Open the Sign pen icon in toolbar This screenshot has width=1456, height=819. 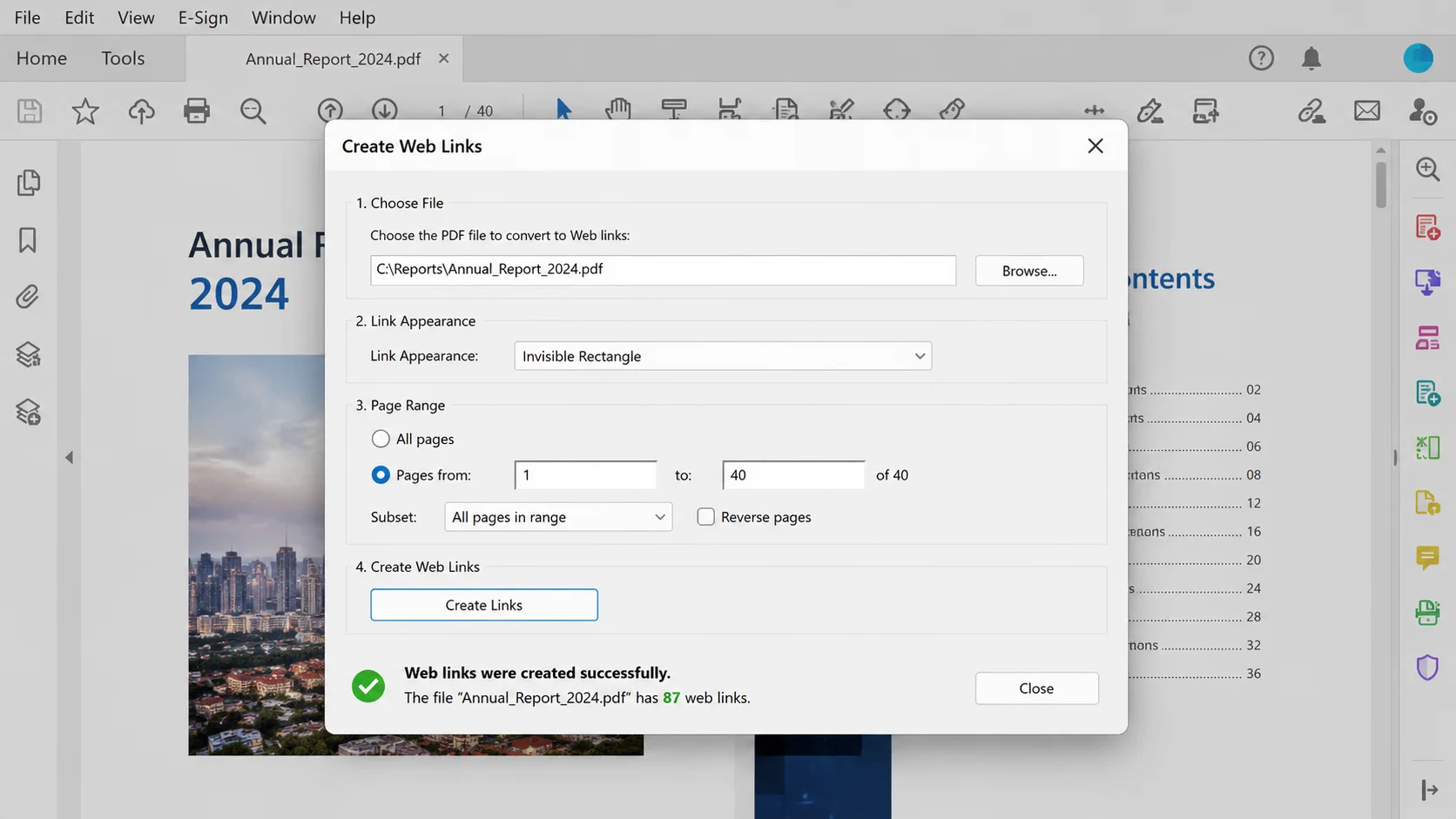pos(1149,111)
